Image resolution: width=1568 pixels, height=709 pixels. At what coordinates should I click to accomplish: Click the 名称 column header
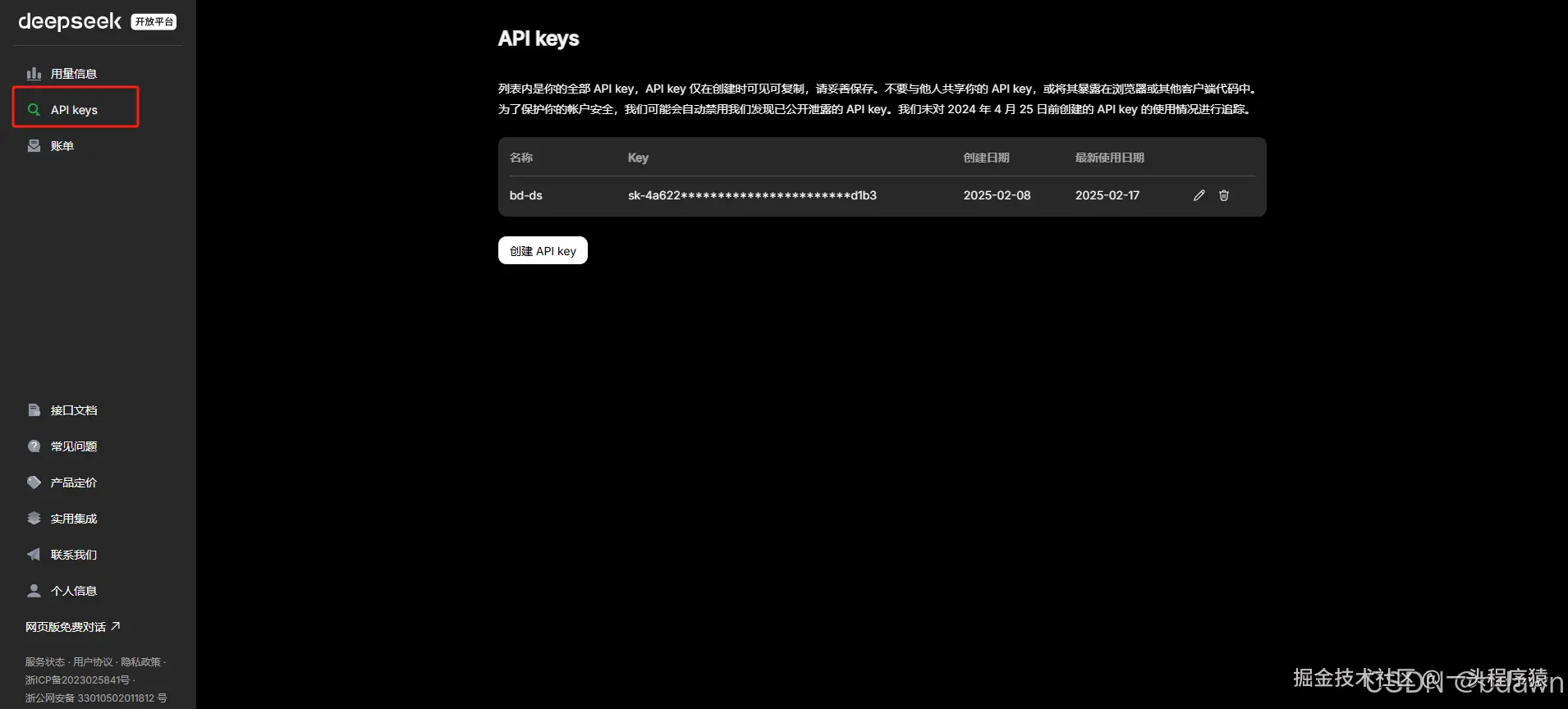[x=521, y=158]
